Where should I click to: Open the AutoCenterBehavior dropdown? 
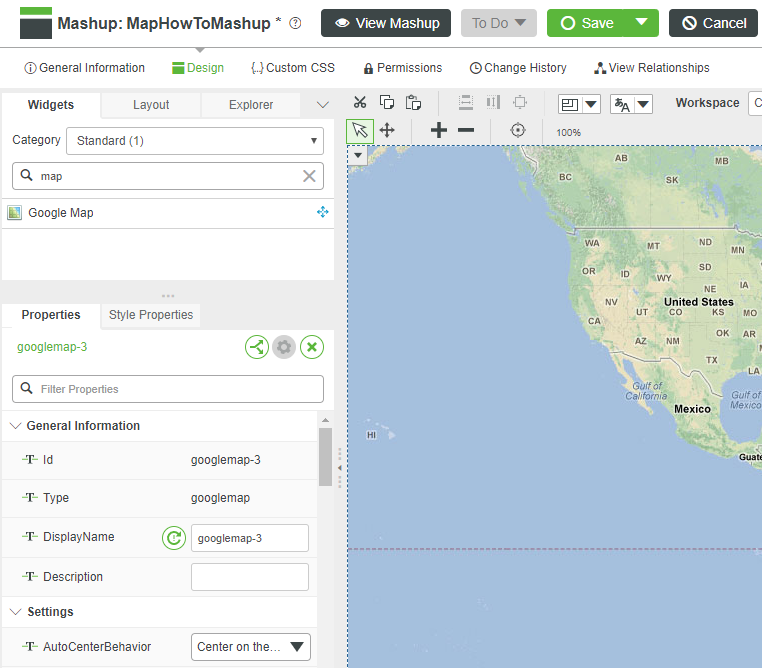[x=250, y=647]
